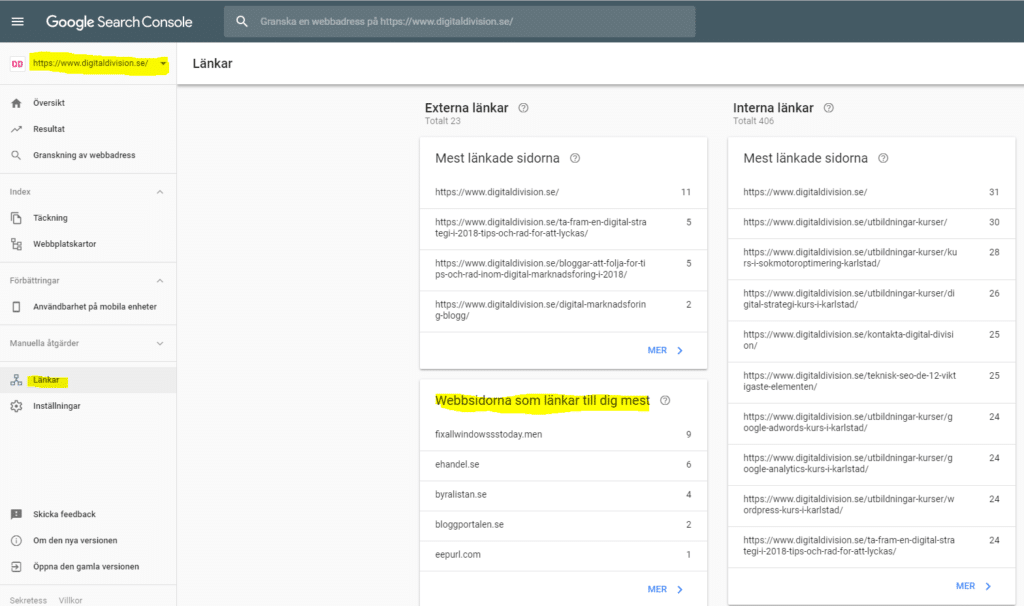Screen dimensions: 1024x606
Task: Click Granskning av webbadress magnifier icon
Action: pos(16,155)
